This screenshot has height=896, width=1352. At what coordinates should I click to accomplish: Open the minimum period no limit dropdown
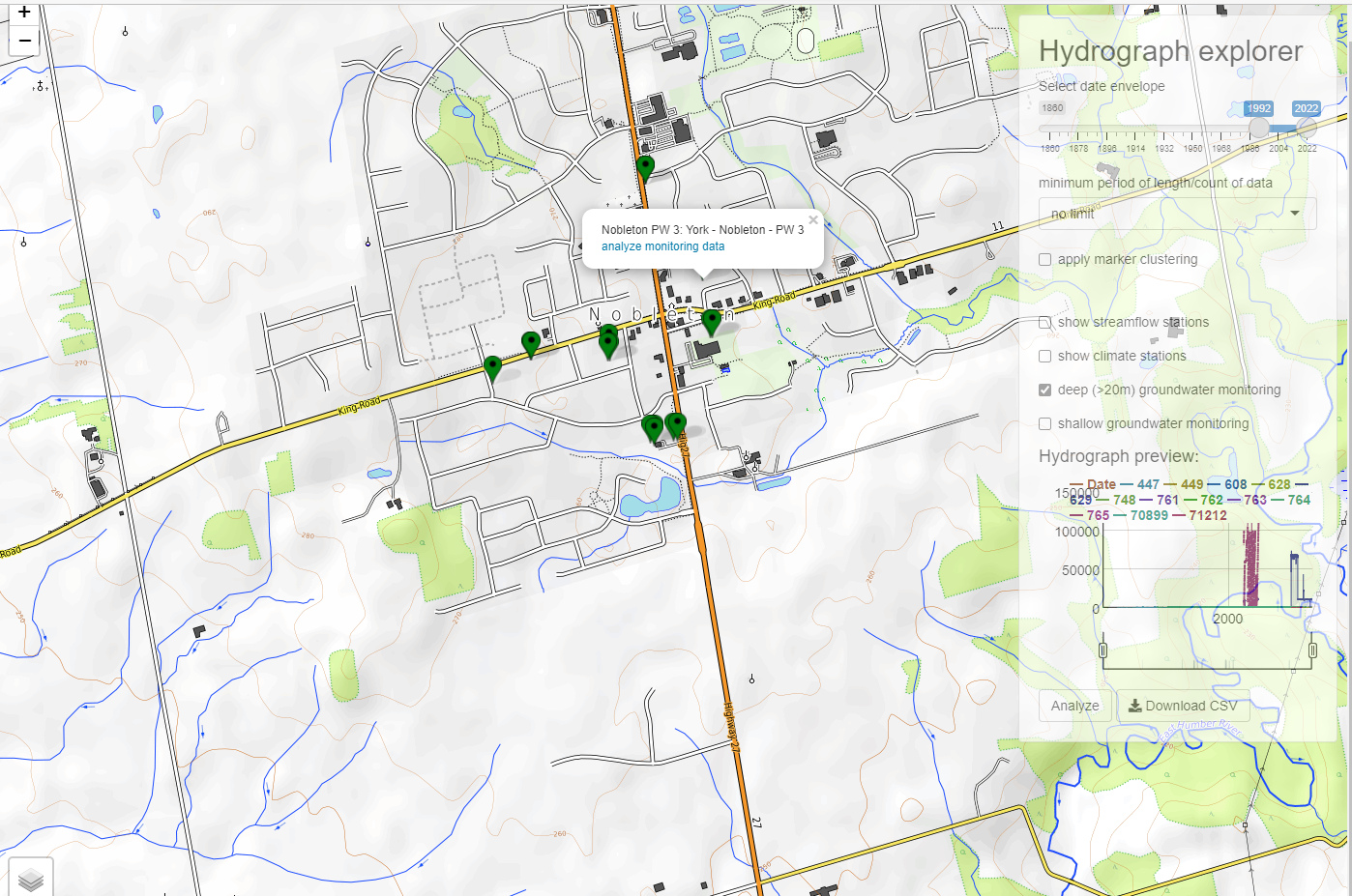(x=1177, y=214)
